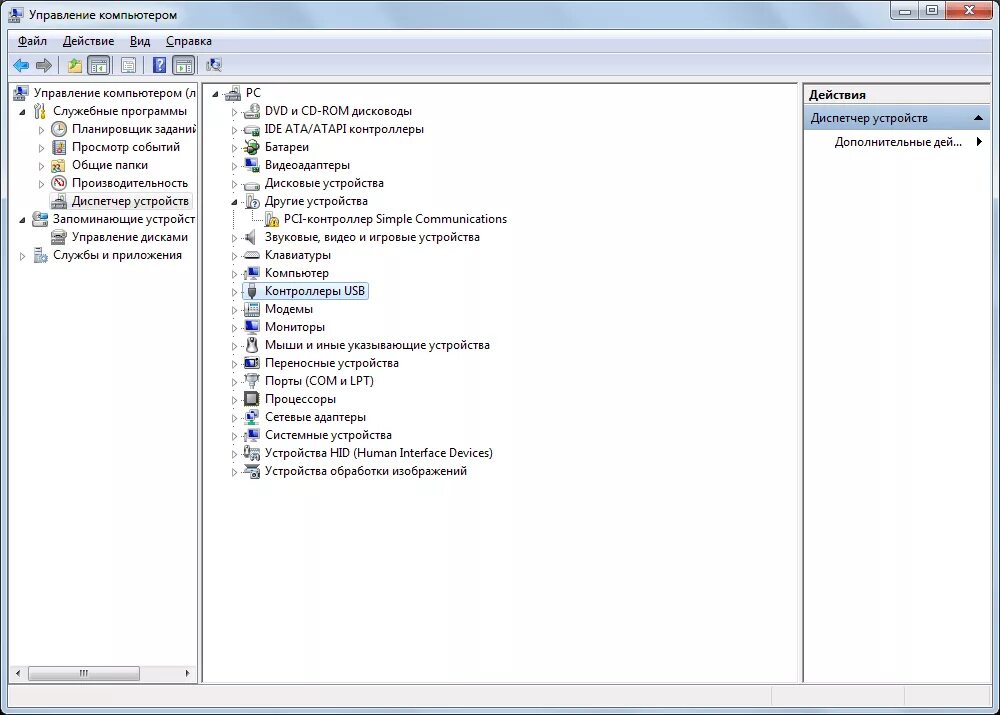Viewport: 1000px width, 715px height.
Task: Expand the Компьютер node
Action: coord(234,274)
